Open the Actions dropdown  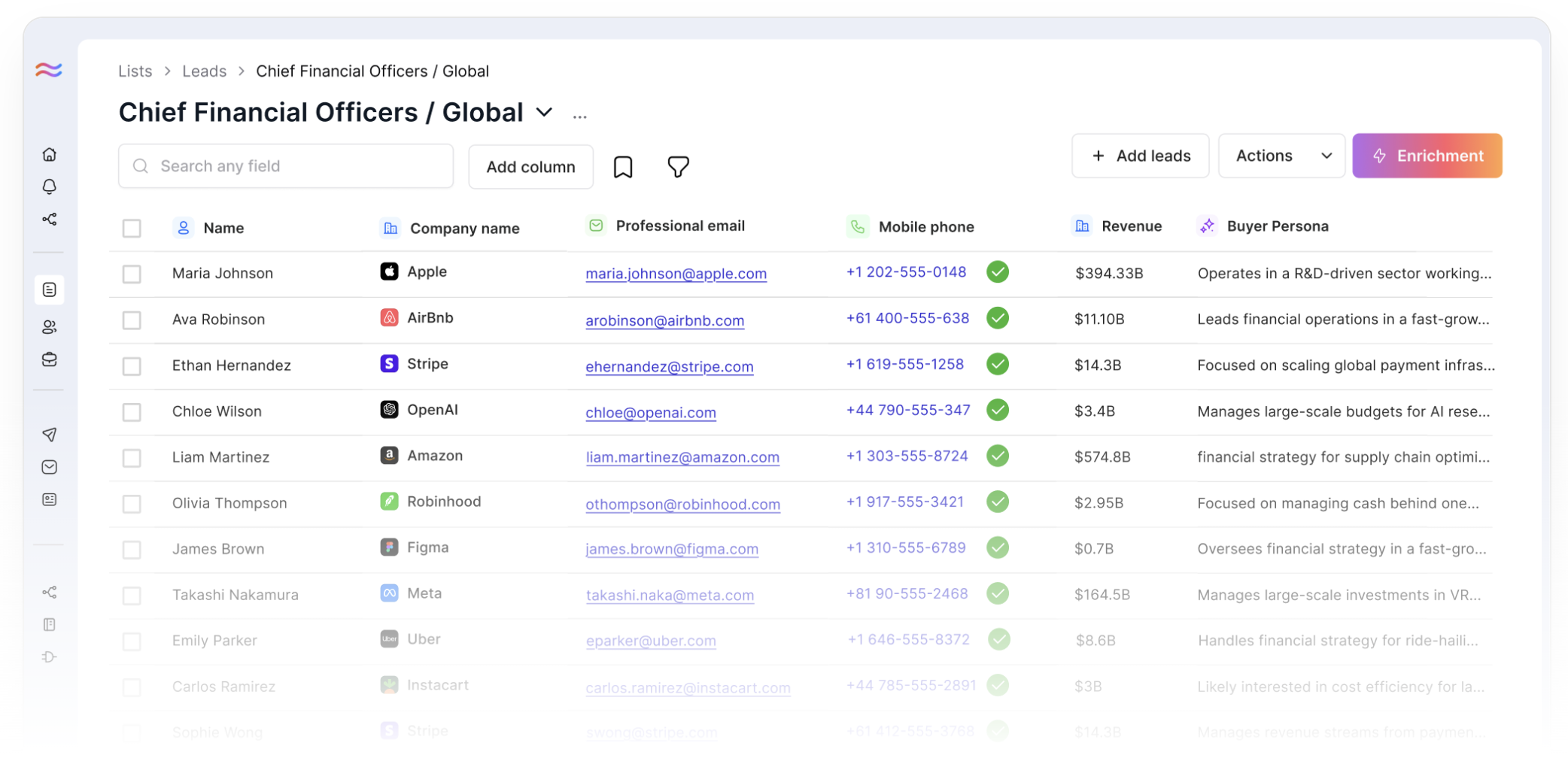coord(1281,156)
